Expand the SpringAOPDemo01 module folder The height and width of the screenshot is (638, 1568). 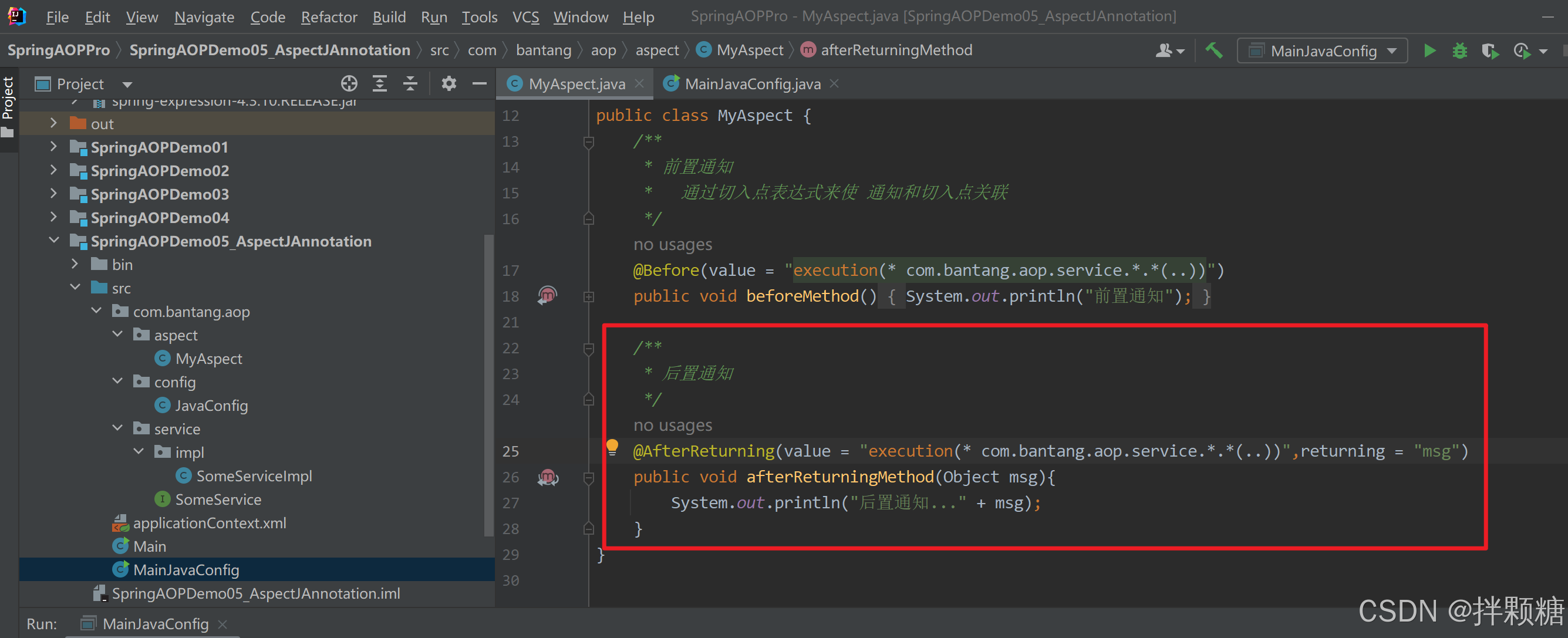(x=53, y=147)
